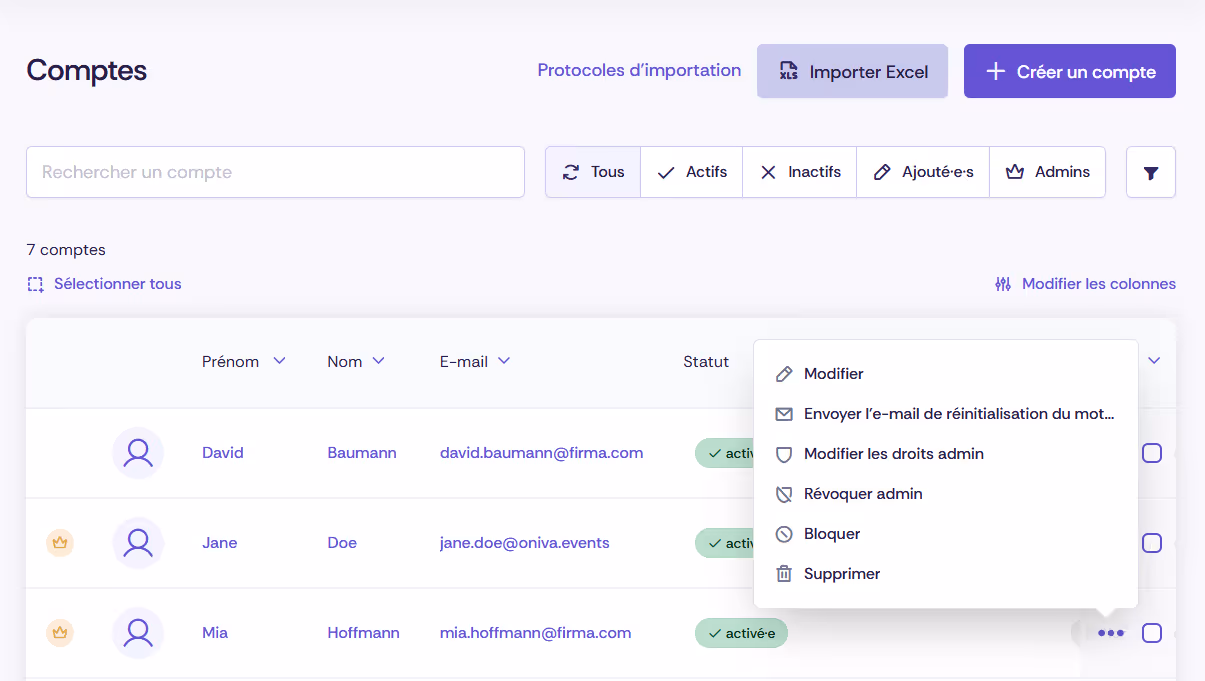Click the block circle icon next to Bloquer
The height and width of the screenshot is (681, 1205).
coord(784,534)
